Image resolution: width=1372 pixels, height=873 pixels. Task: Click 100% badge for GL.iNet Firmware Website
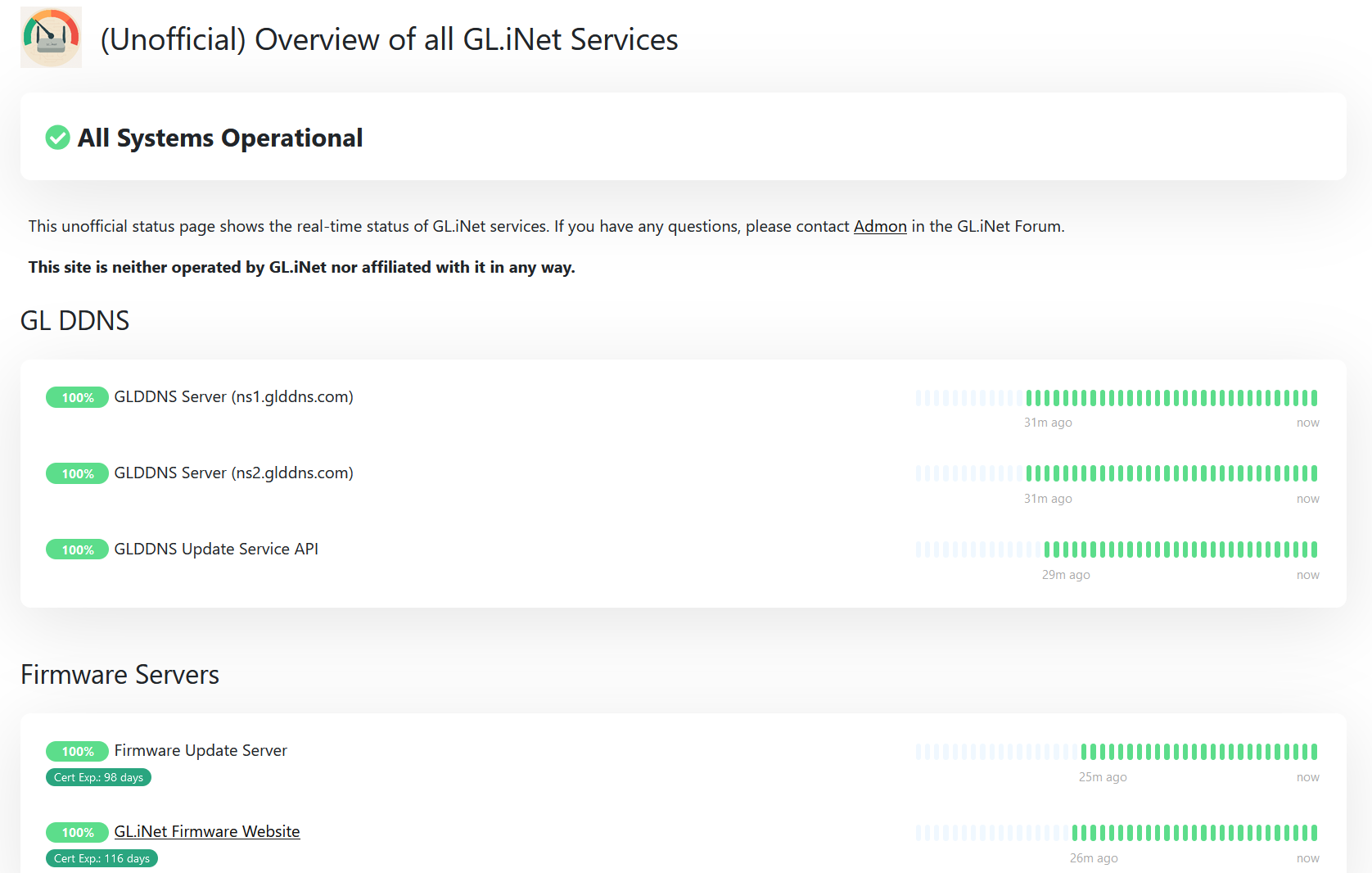pyautogui.click(x=77, y=832)
